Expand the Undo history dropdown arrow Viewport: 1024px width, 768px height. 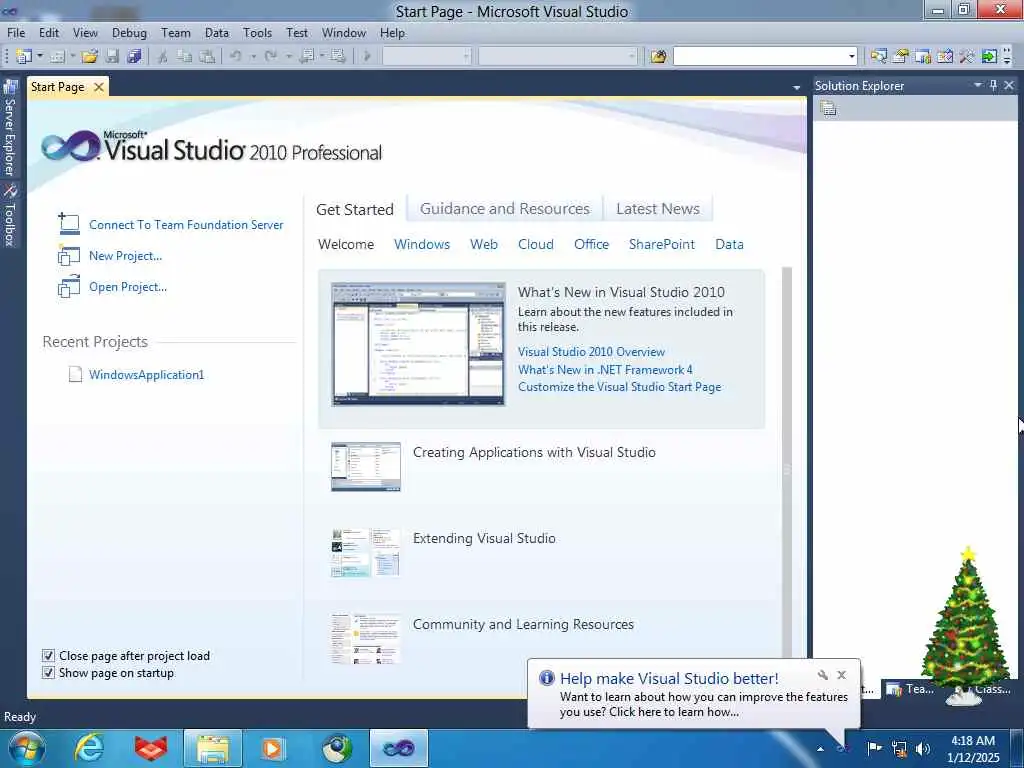(253, 57)
